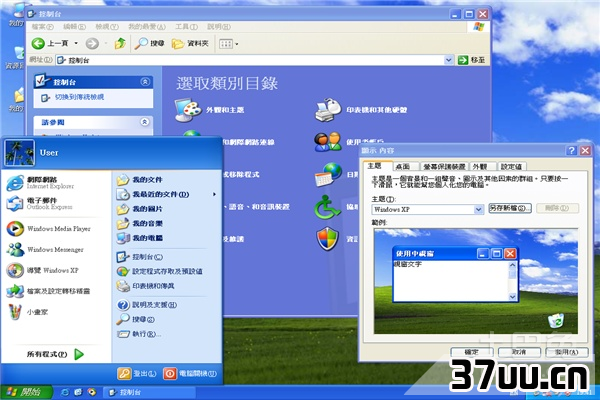The width and height of the screenshot is (600, 400).
Task: Switch to the 螢幕保護裝置 tab
Action: click(x=444, y=167)
